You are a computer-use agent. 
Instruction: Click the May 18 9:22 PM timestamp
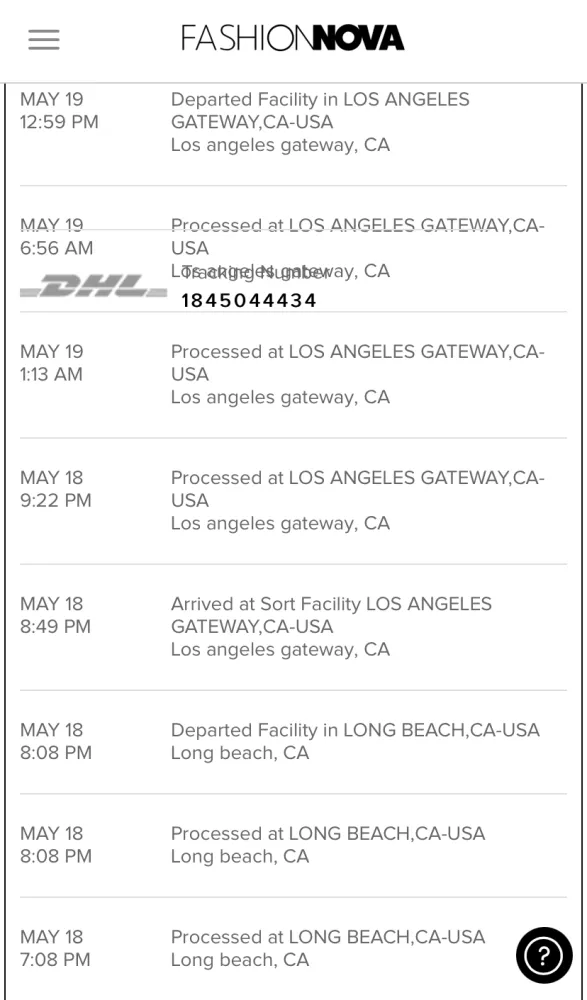tap(56, 489)
